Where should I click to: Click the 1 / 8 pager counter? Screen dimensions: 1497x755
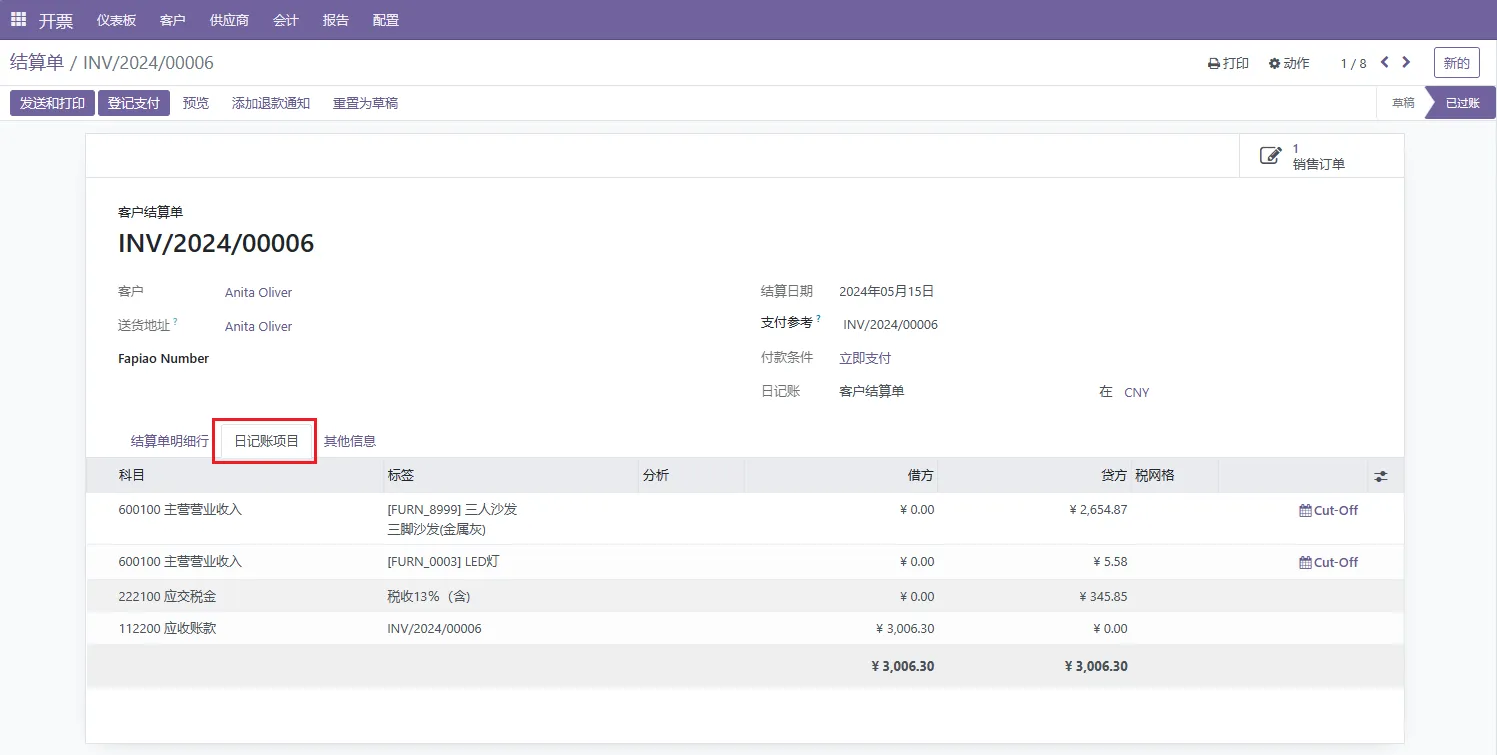(1353, 63)
